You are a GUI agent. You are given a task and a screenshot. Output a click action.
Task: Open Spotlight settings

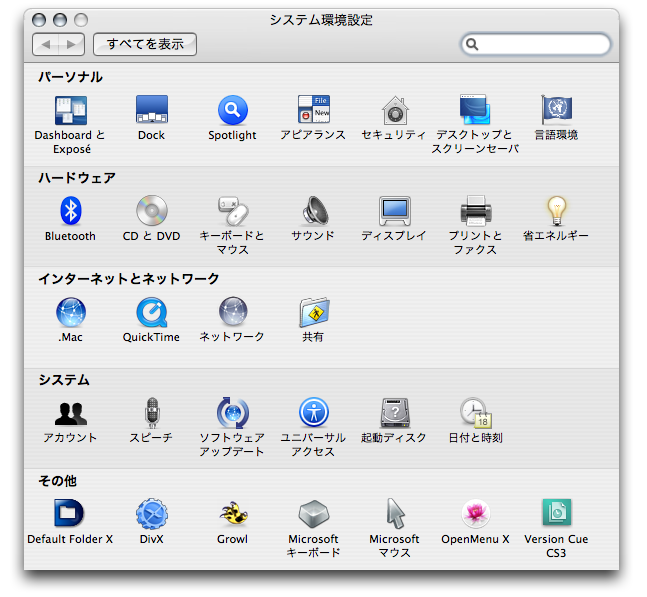click(x=232, y=112)
